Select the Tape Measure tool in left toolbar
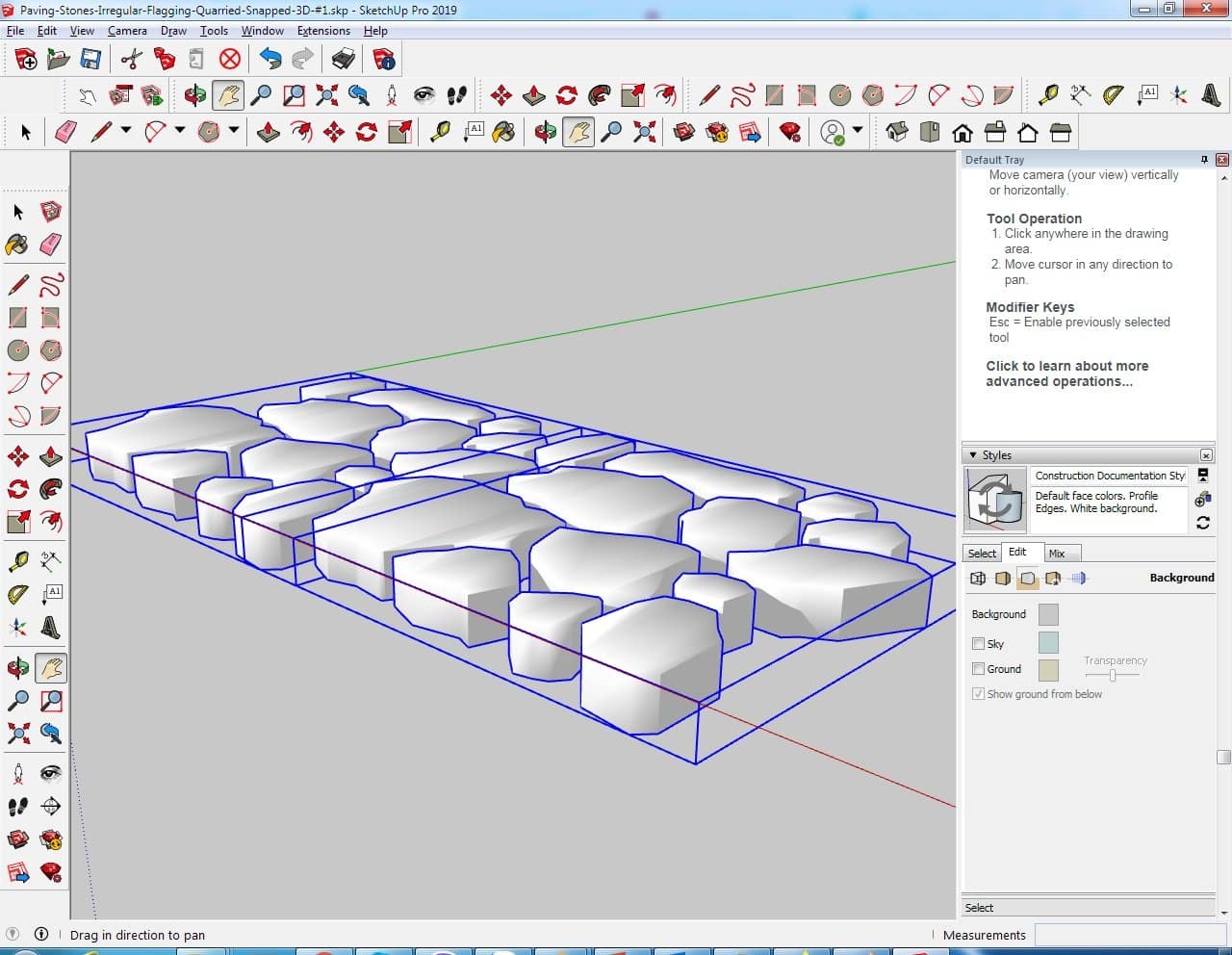The width and height of the screenshot is (1232, 955). click(x=17, y=562)
